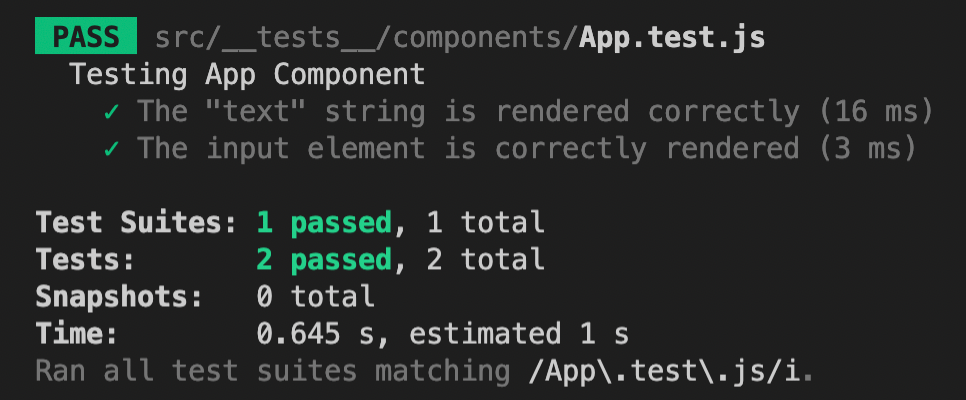Click "2 total" in the Tests row
The height and width of the screenshot is (400, 966).
coord(485,260)
